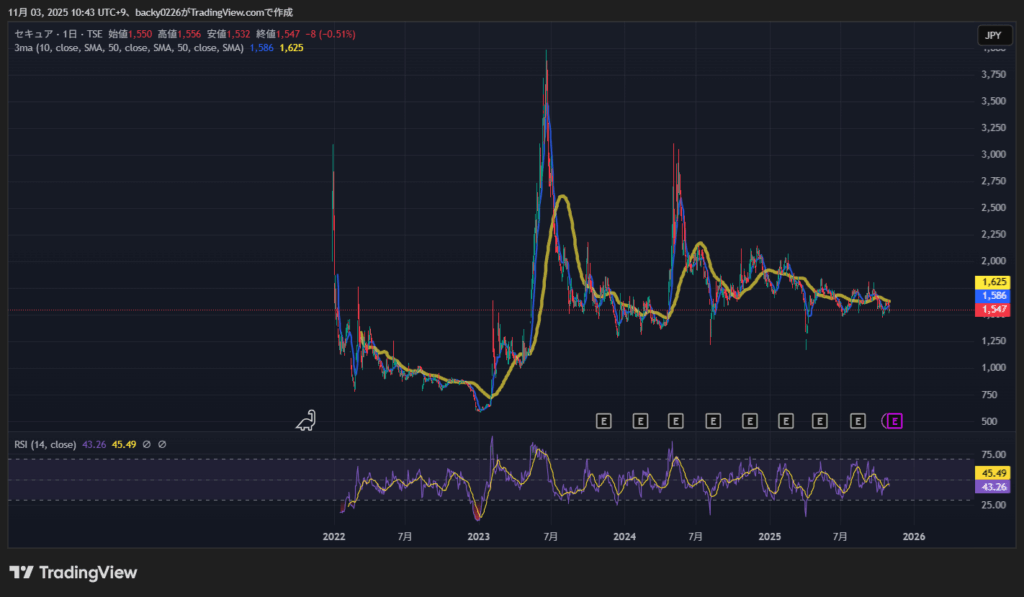1024x597 pixels.
Task: Click the dinosaur icon on the chart
Action: click(x=307, y=421)
